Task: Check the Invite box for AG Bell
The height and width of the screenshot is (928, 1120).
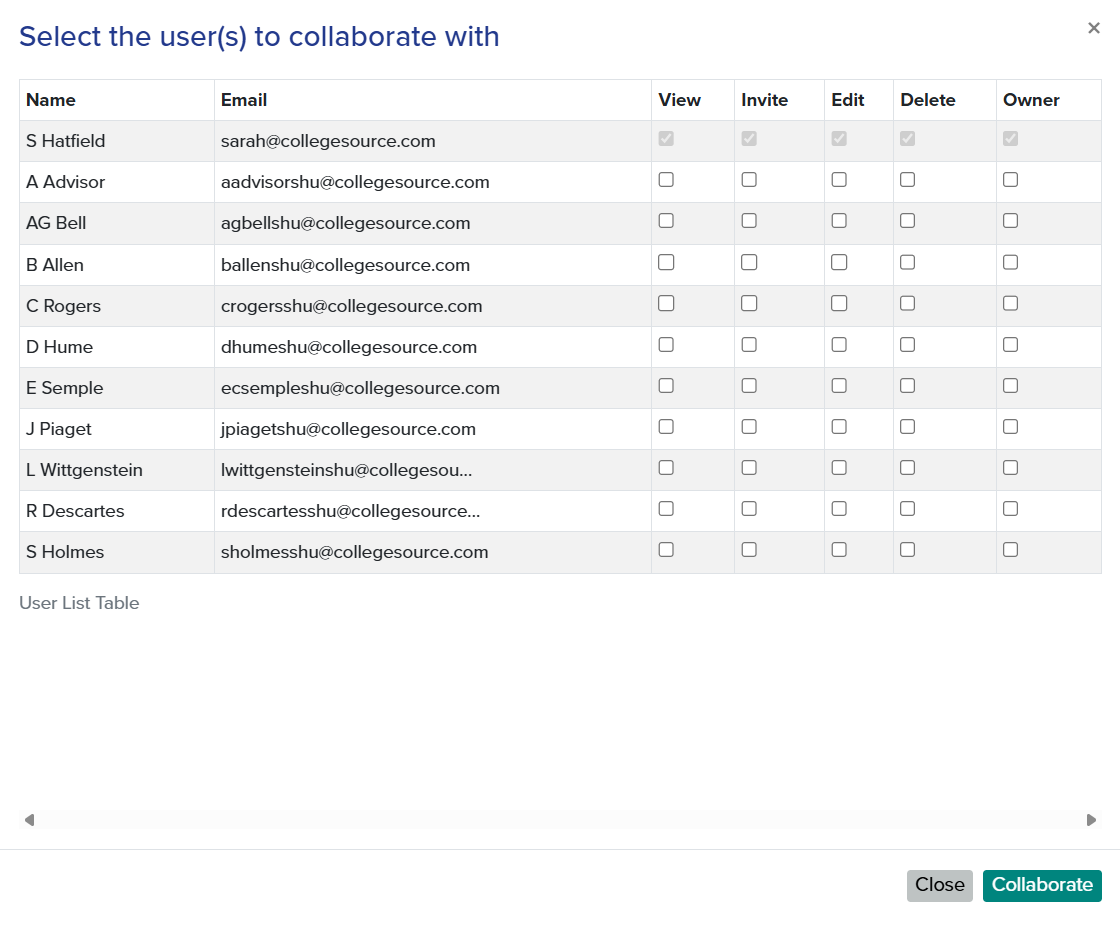Action: pyautogui.click(x=749, y=220)
